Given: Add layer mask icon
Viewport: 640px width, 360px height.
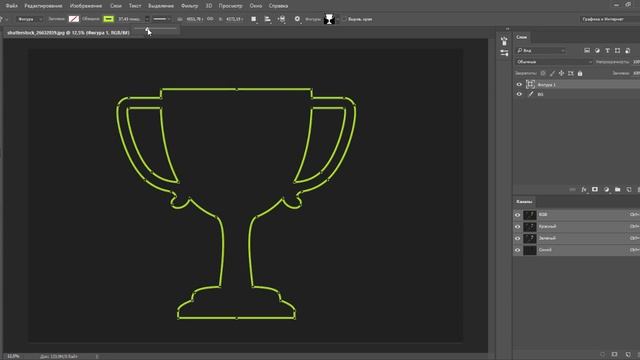Looking at the screenshot, I should (x=595, y=189).
